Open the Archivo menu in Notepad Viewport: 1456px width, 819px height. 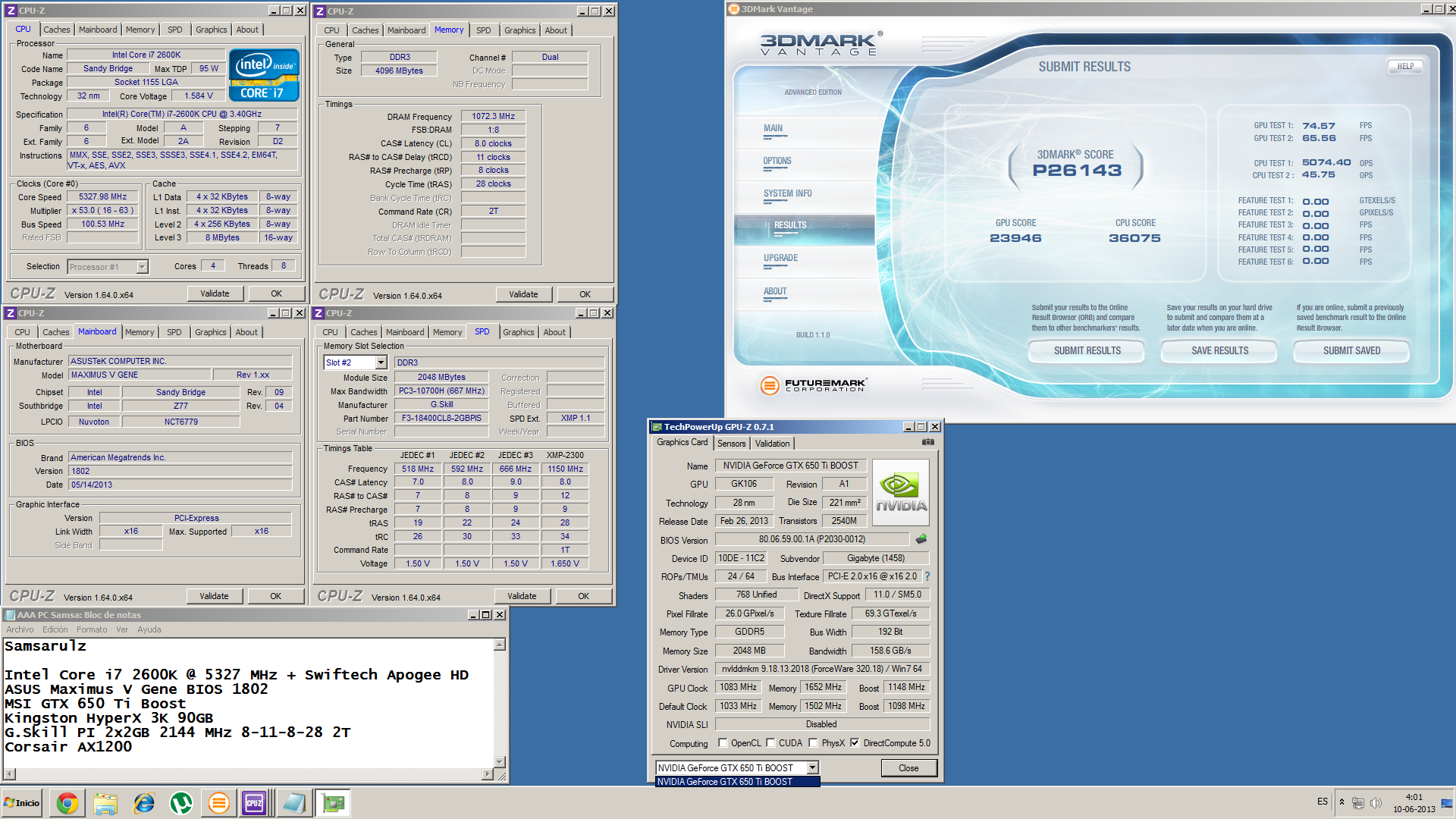20,629
